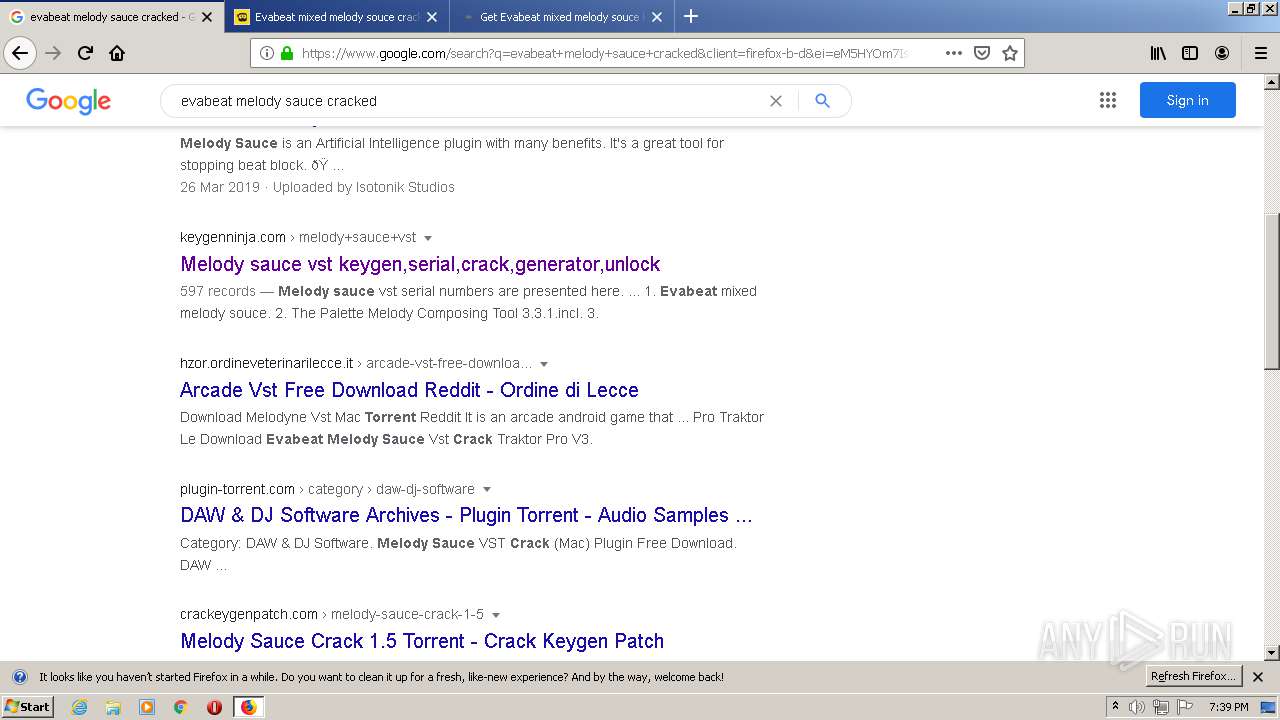Open Arcade Vst Free Download Reddit result
Image resolution: width=1280 pixels, height=720 pixels.
409,390
